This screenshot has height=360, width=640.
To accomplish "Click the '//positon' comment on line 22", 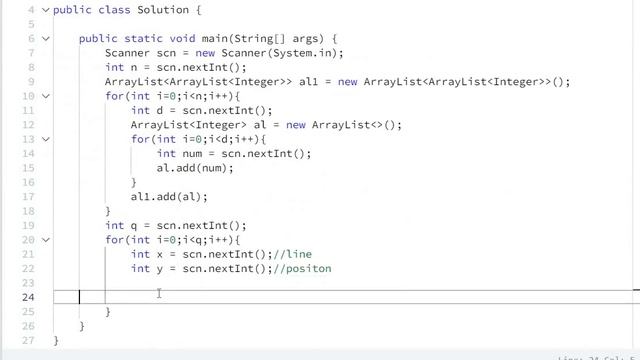I will [x=302, y=269].
